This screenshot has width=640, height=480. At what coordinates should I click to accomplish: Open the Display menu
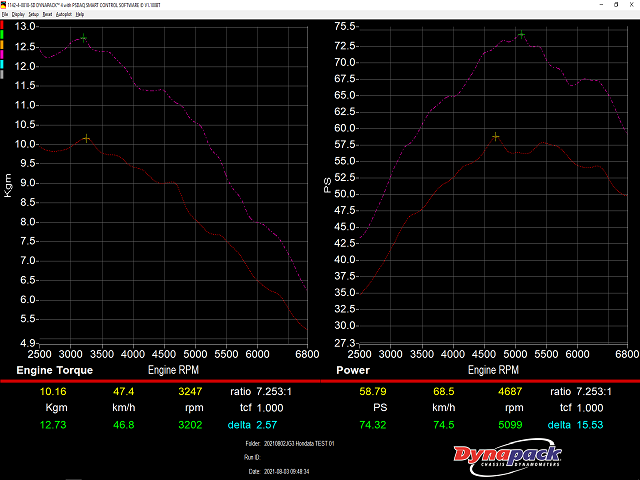(18, 14)
